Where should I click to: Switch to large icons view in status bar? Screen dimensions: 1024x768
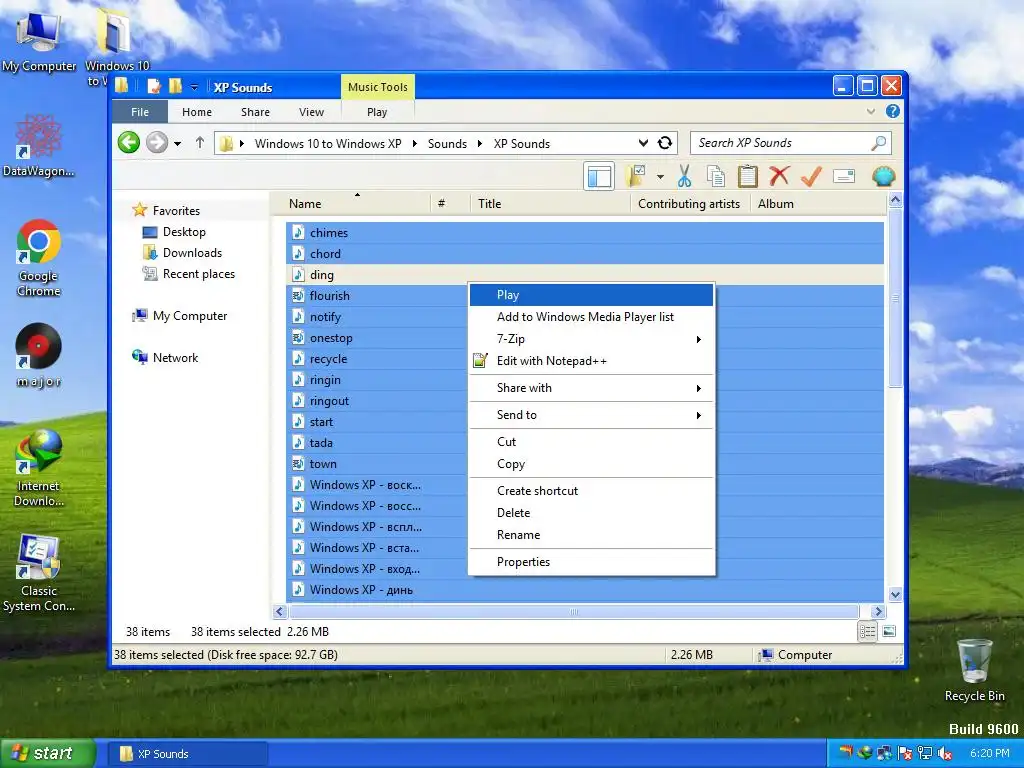coord(889,632)
